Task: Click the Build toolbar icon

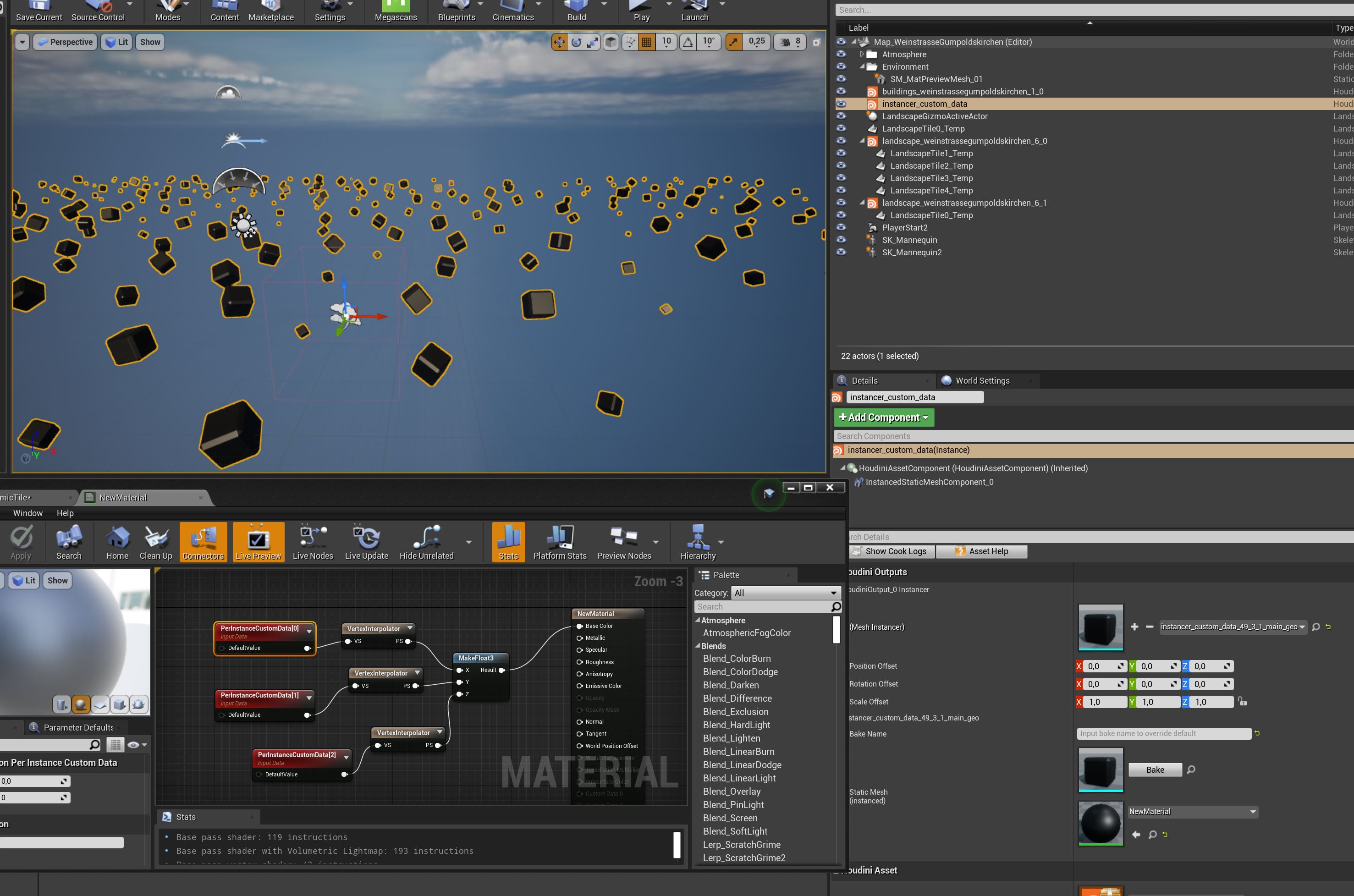Action: click(576, 10)
